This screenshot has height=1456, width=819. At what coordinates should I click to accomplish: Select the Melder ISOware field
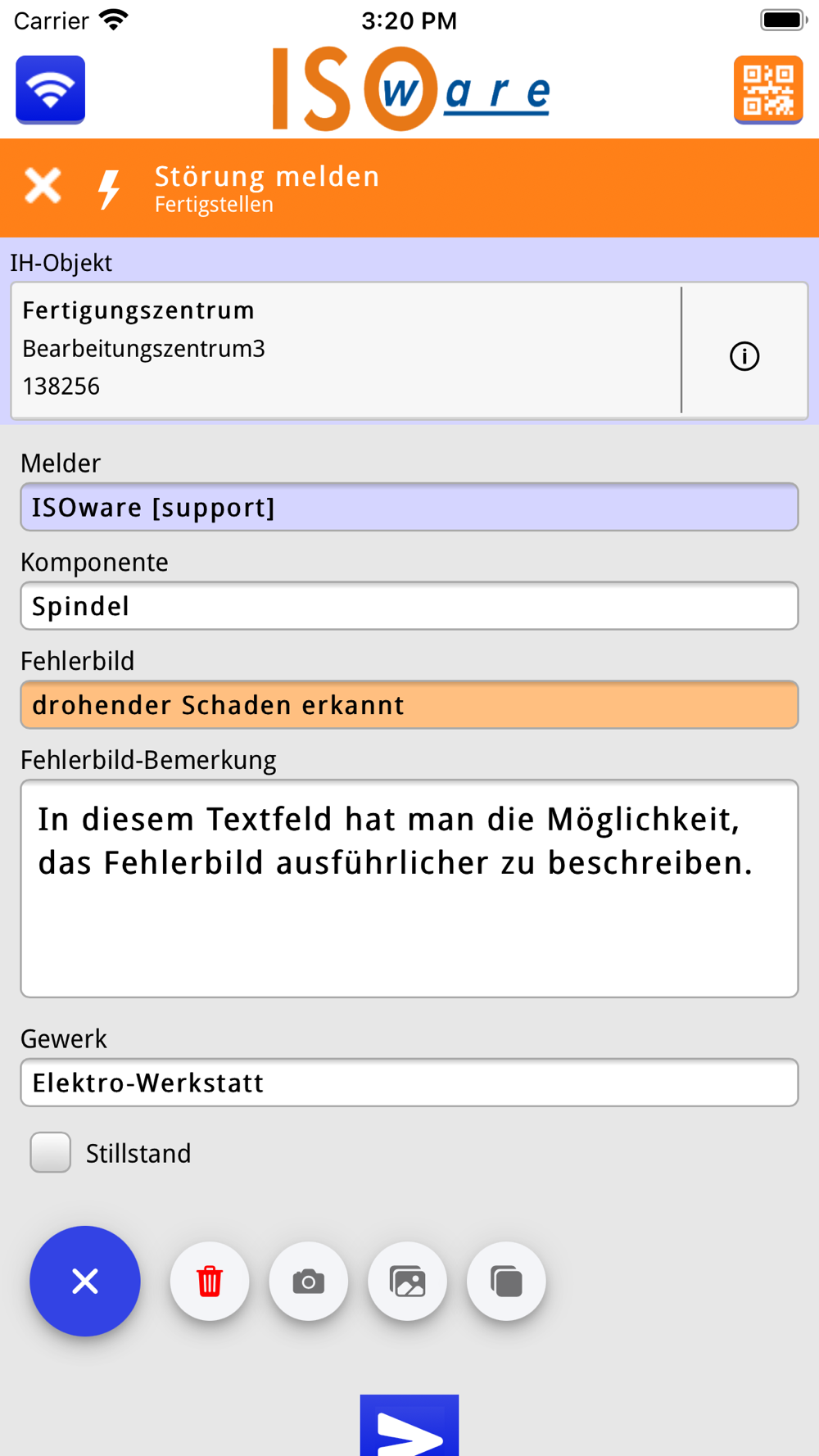[409, 507]
